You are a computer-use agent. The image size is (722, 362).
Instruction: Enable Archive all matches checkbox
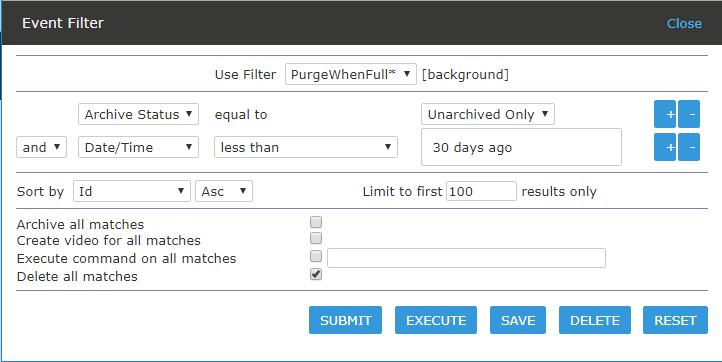coord(316,222)
